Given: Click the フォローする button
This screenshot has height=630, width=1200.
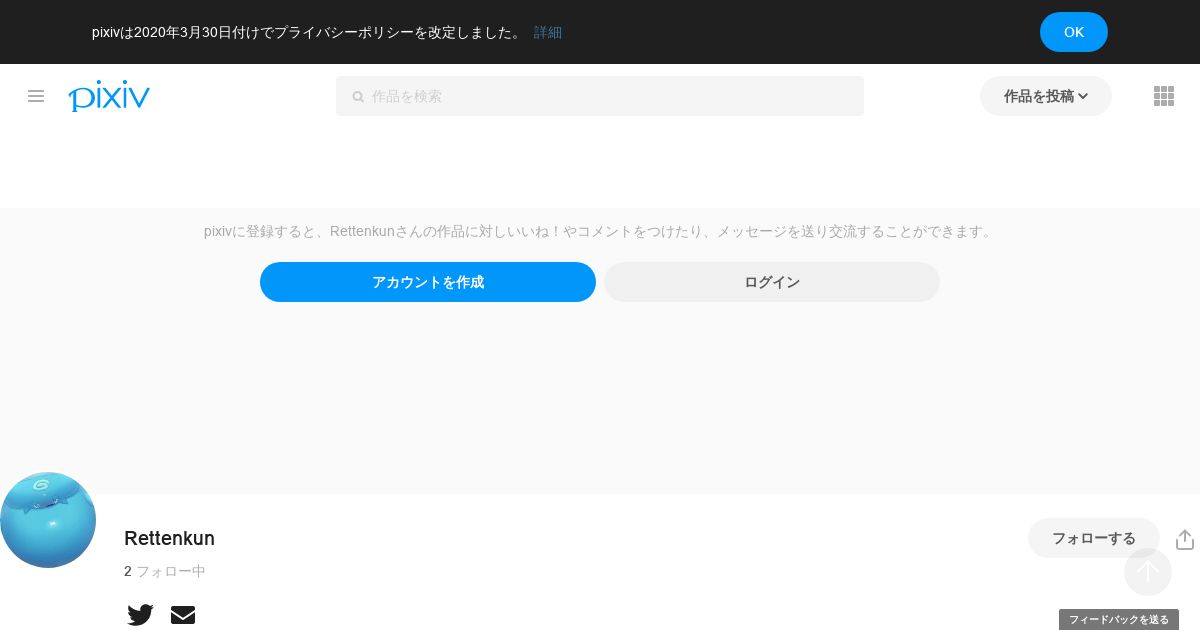Looking at the screenshot, I should coord(1094,538).
